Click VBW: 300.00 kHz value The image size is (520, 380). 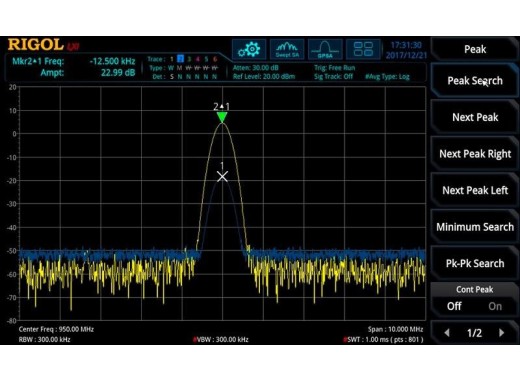pos(221,340)
